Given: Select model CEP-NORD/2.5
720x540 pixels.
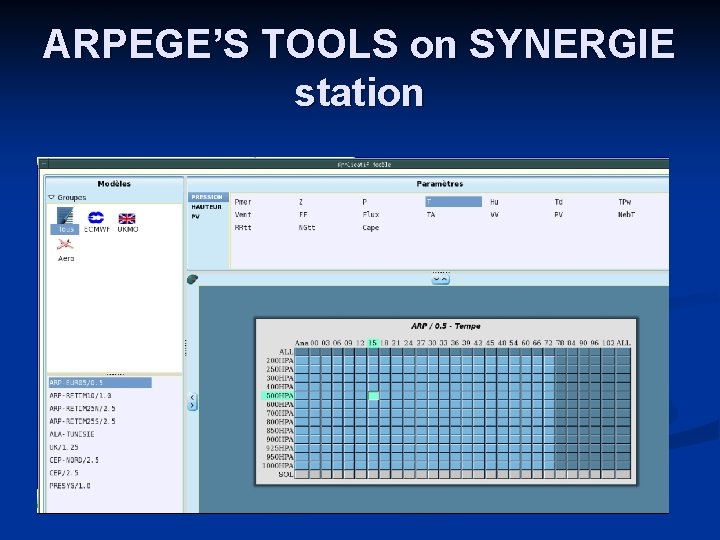Looking at the screenshot, I should coord(74,460).
